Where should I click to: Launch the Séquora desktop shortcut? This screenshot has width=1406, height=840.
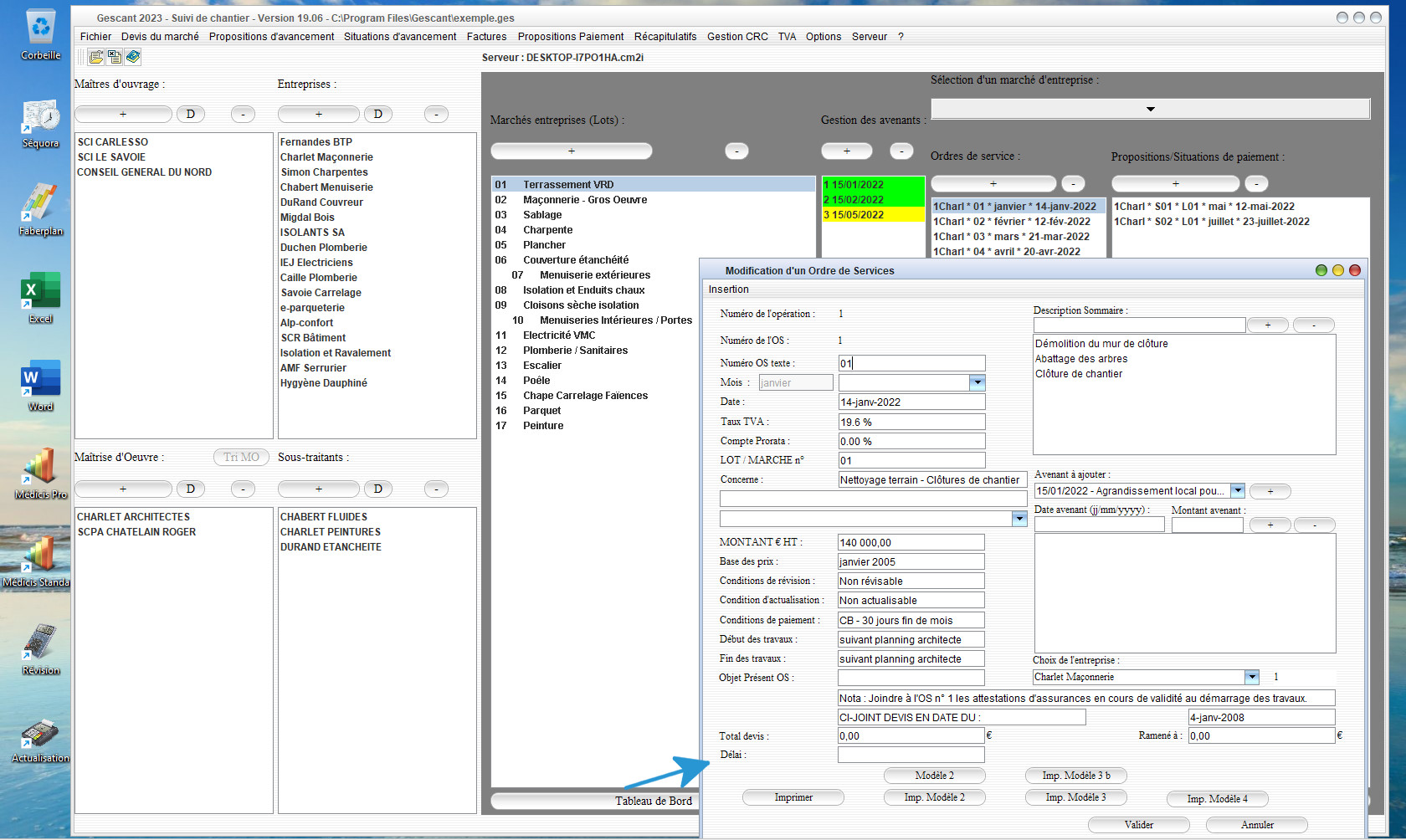40,124
